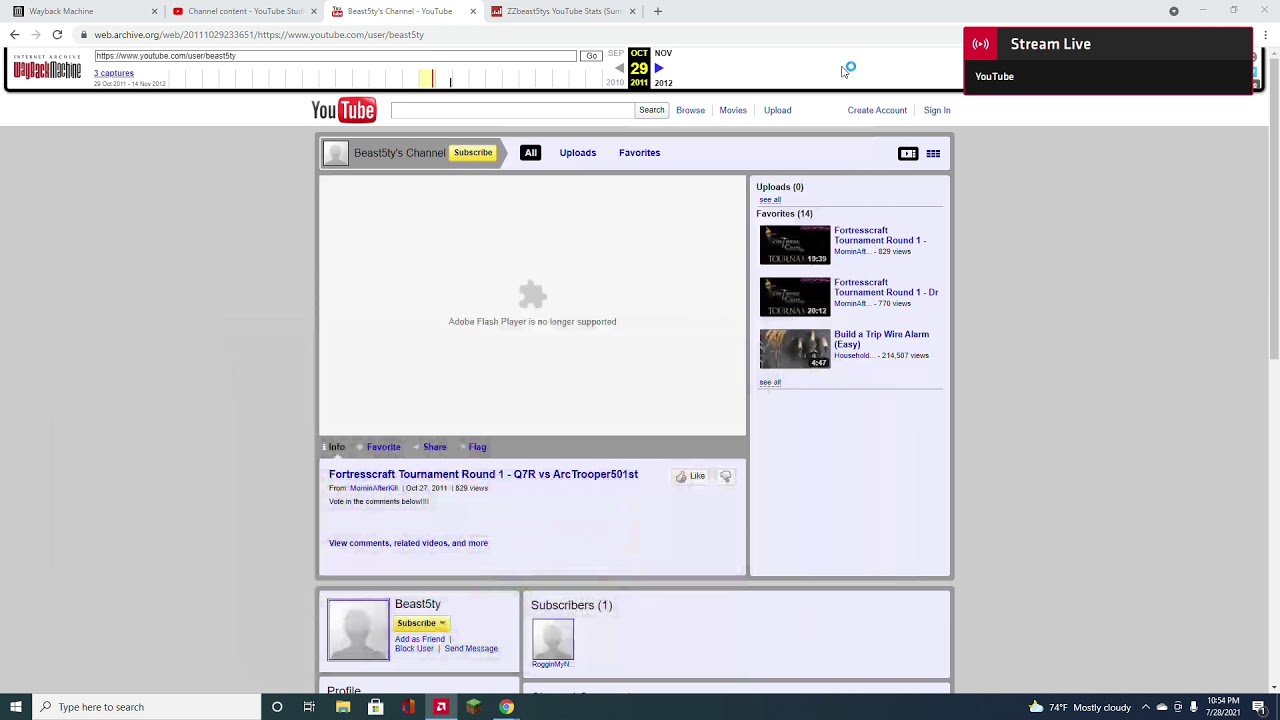Click the Beast5ty channel avatar in header
The width and height of the screenshot is (1280, 720).
click(336, 153)
